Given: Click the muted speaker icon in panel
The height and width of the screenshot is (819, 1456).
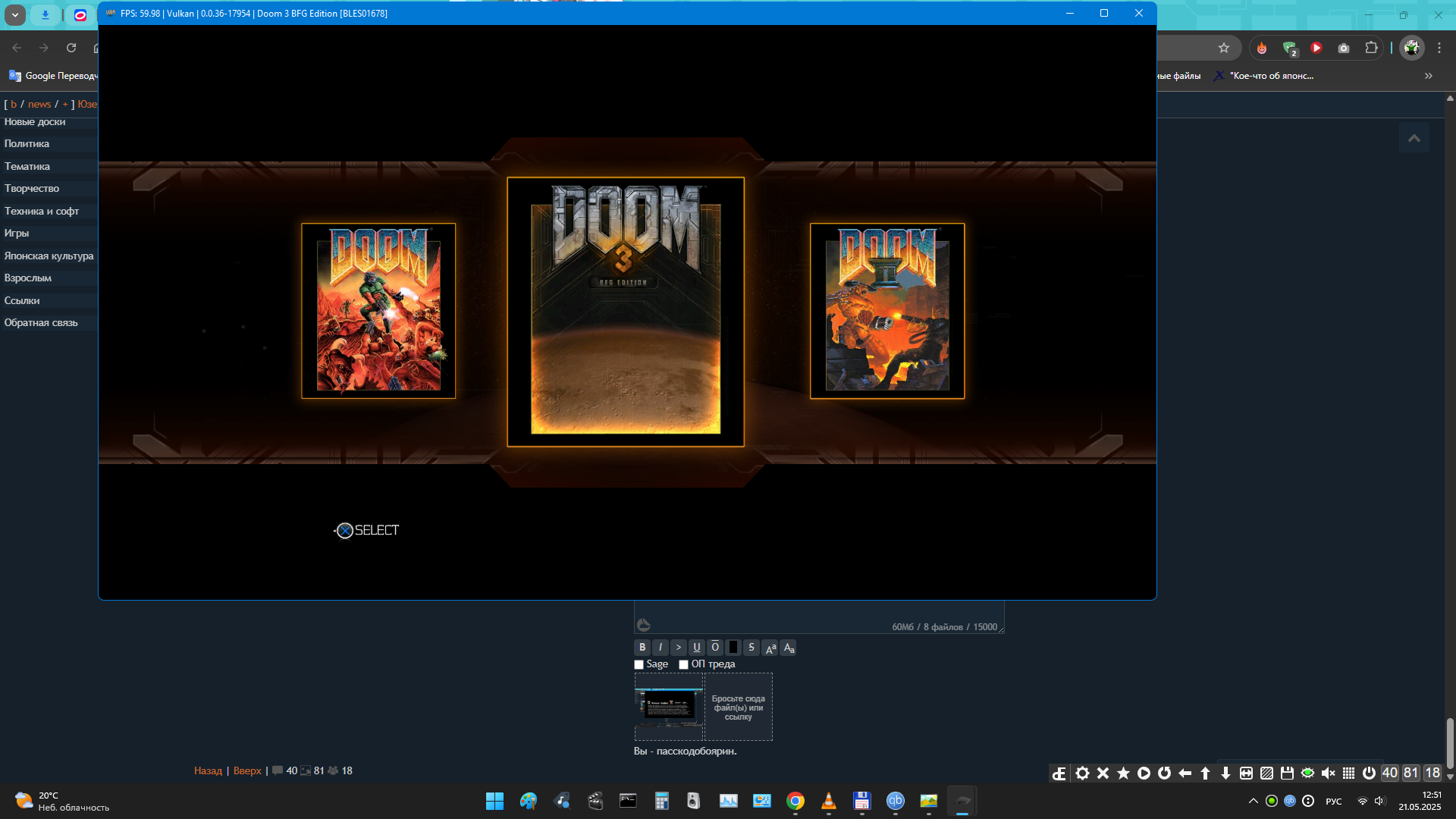Looking at the screenshot, I should pos(1328,773).
